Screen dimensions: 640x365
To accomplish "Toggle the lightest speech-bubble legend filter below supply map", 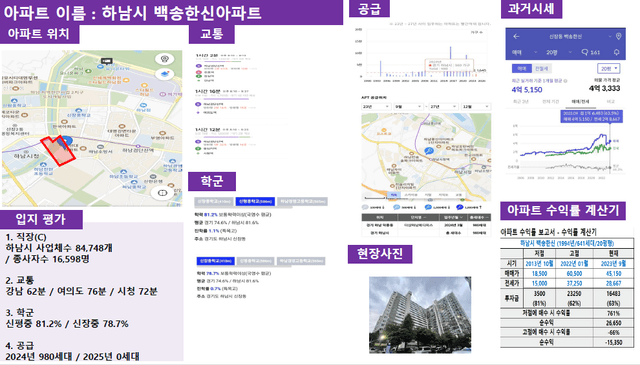I will pos(365,207).
